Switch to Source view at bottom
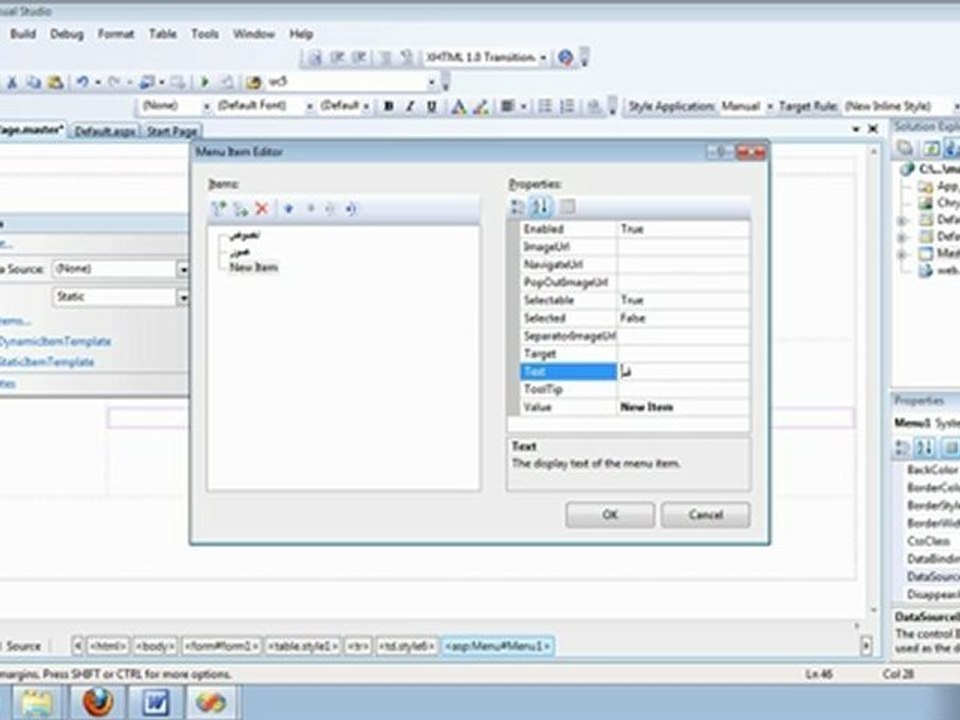The image size is (960, 720). click(23, 646)
